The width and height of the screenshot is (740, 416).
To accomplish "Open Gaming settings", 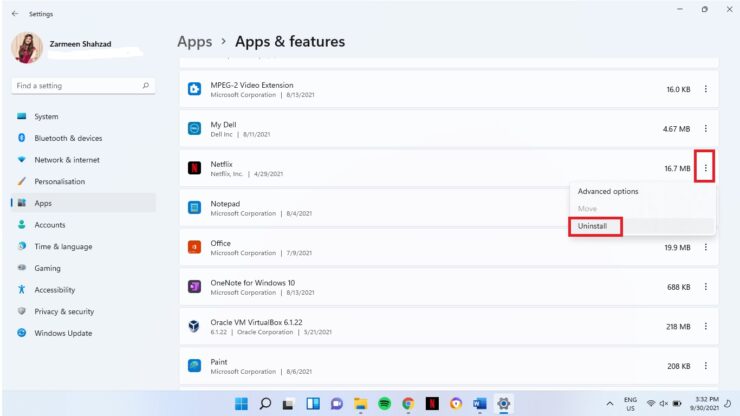I will [x=83, y=268].
